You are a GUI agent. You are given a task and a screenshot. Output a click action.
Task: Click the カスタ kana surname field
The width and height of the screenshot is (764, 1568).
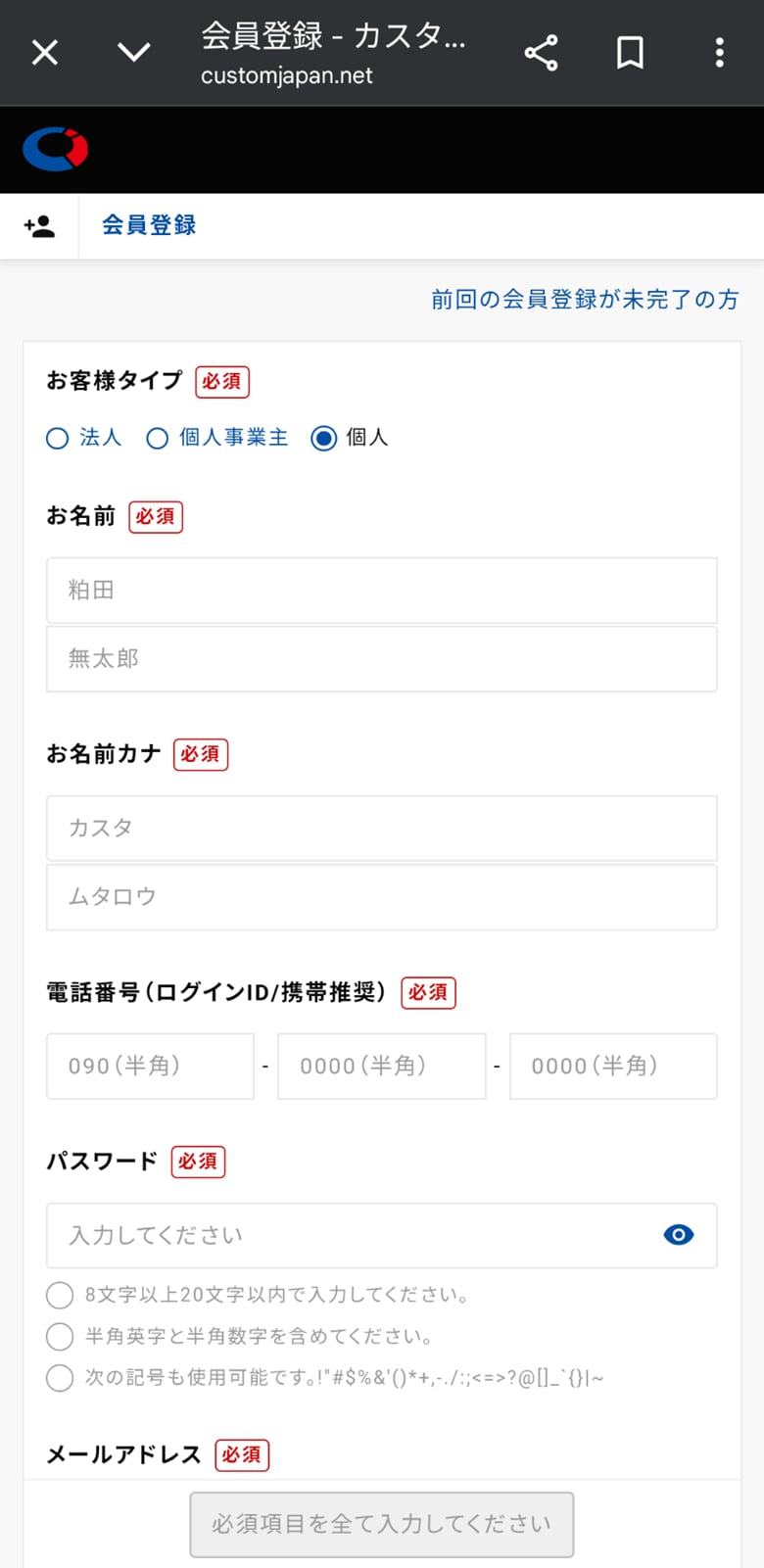tap(381, 829)
